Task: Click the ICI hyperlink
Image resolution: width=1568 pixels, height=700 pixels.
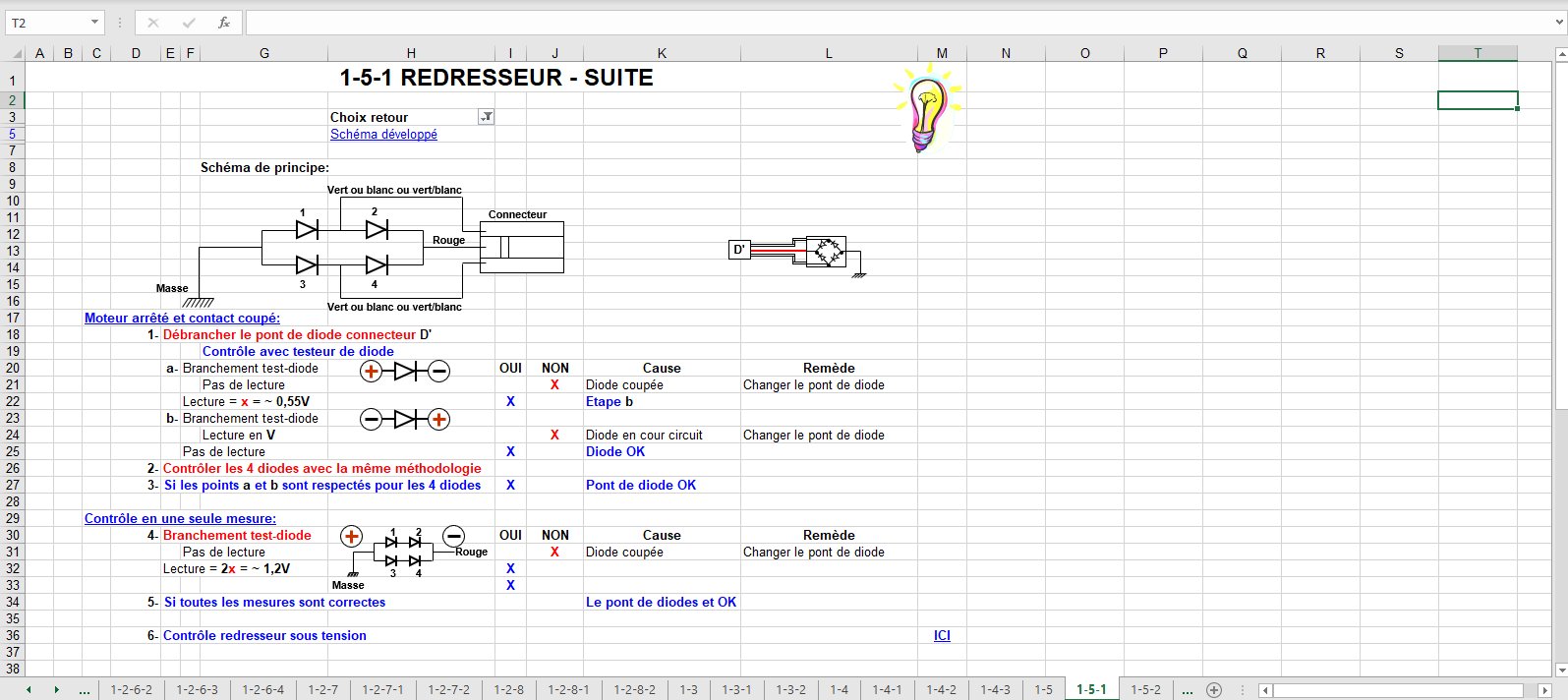Action: 942,636
